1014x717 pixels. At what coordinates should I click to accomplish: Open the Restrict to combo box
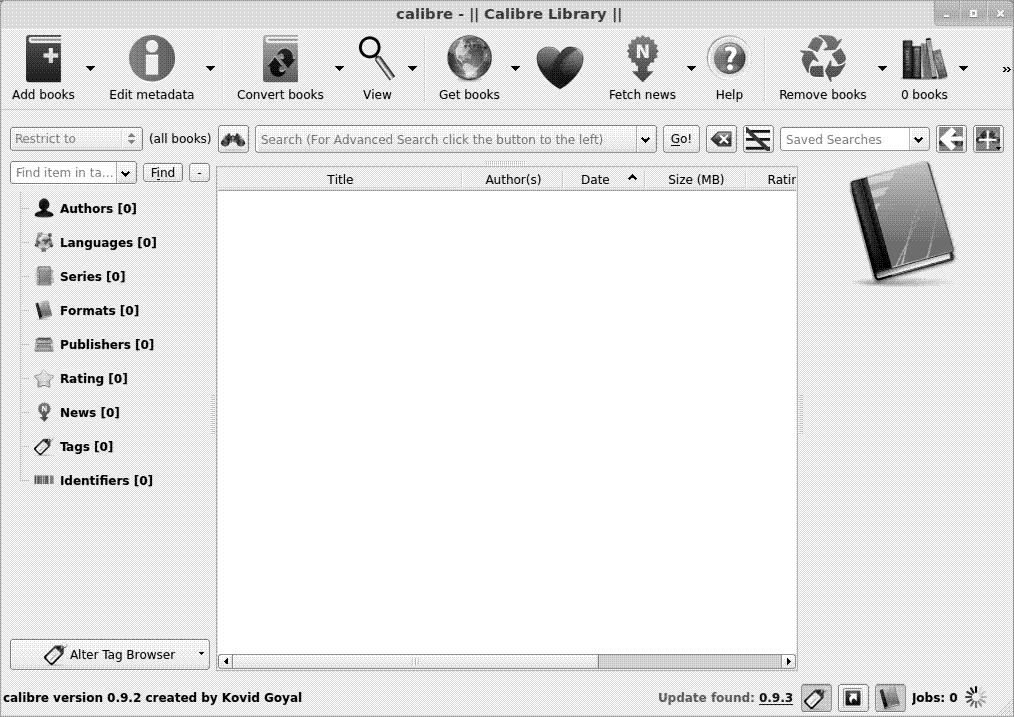point(76,138)
